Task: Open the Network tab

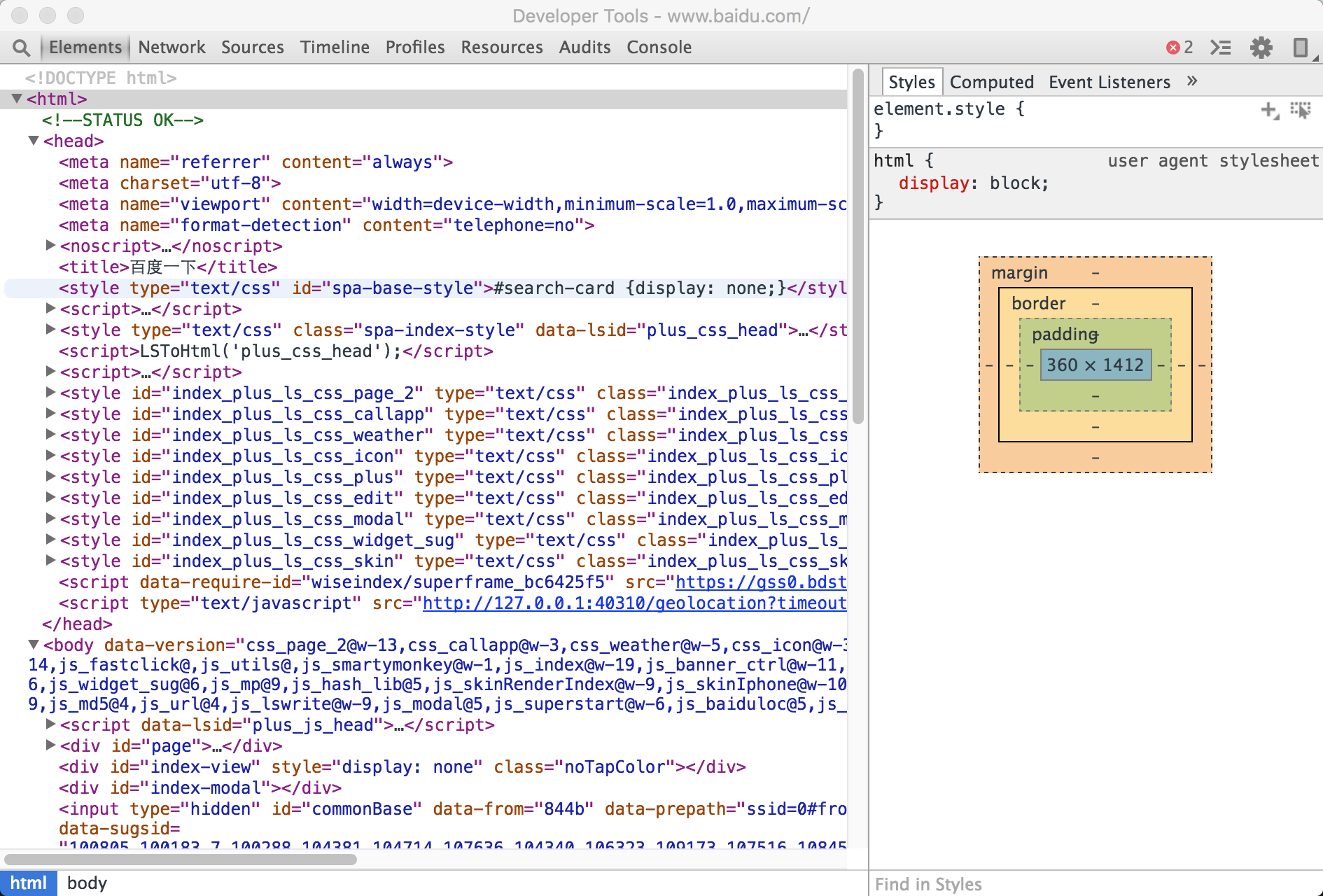Action: [x=171, y=47]
